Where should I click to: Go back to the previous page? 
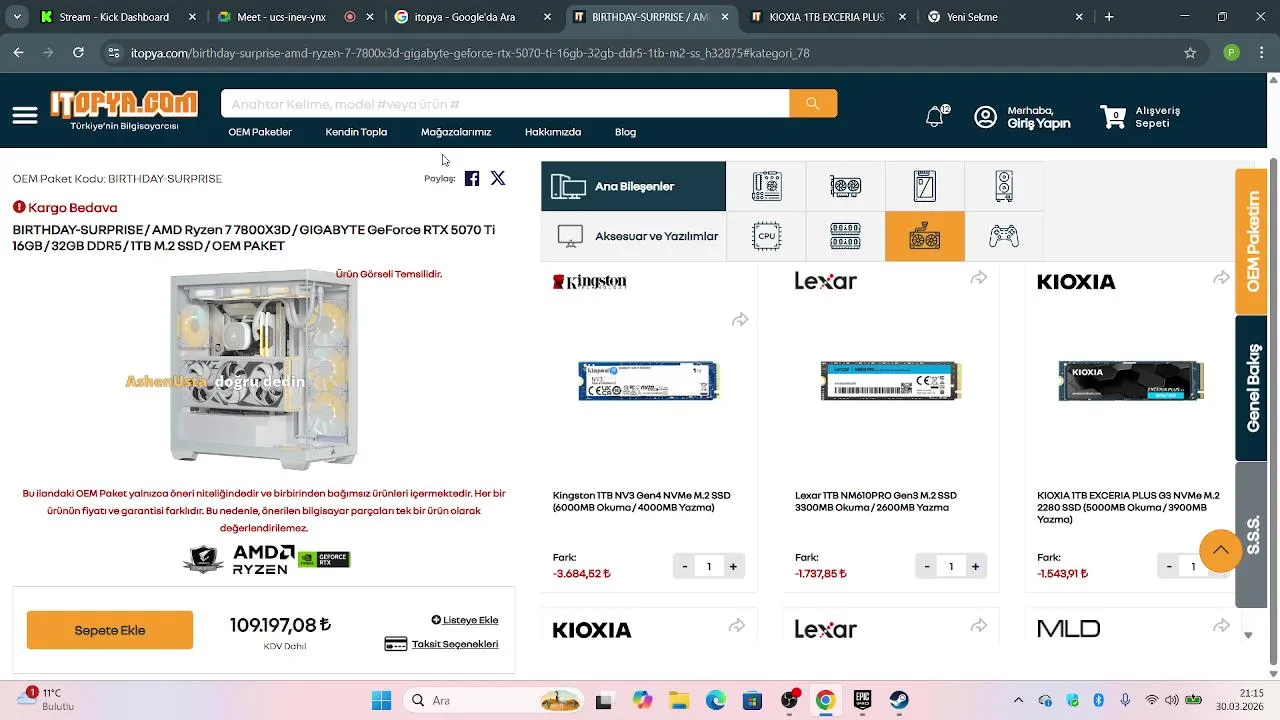[18, 53]
